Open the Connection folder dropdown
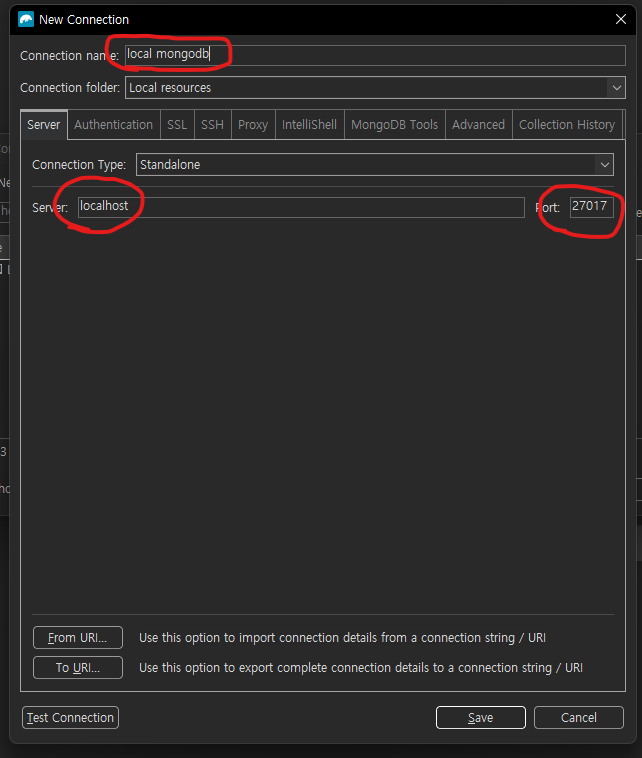 point(375,87)
